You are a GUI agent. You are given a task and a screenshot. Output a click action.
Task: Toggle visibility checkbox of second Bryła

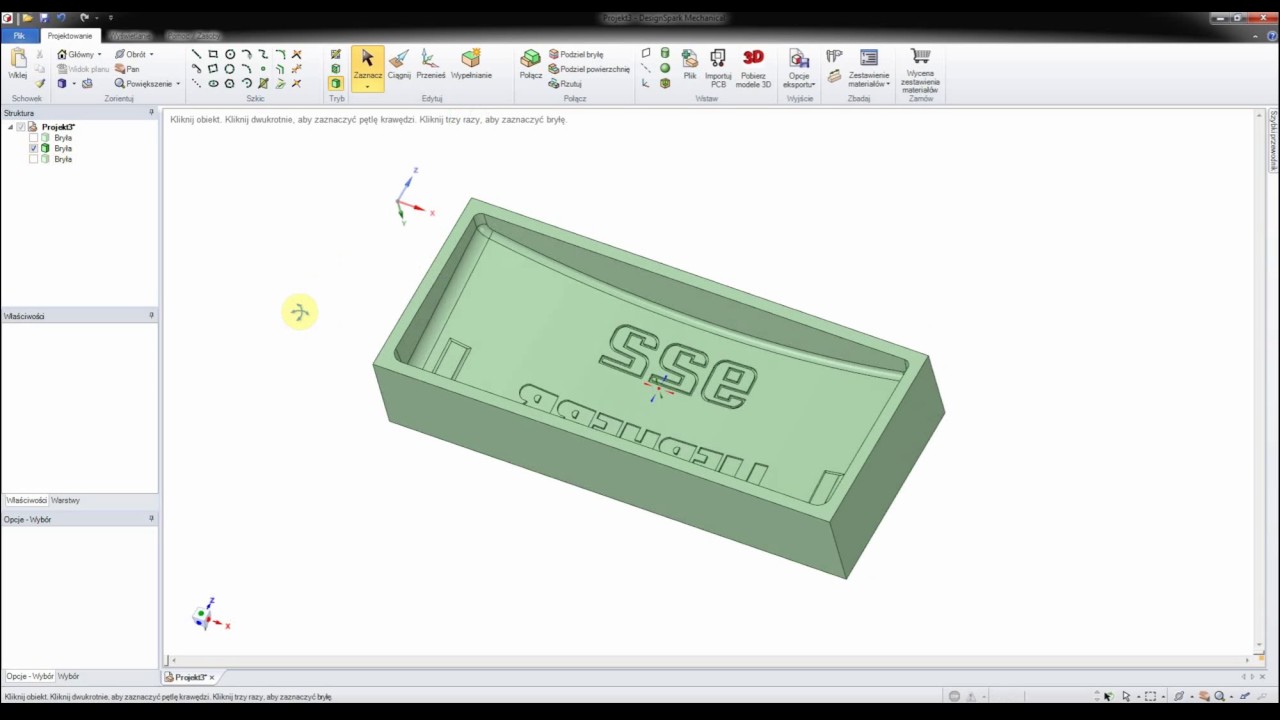coord(33,148)
